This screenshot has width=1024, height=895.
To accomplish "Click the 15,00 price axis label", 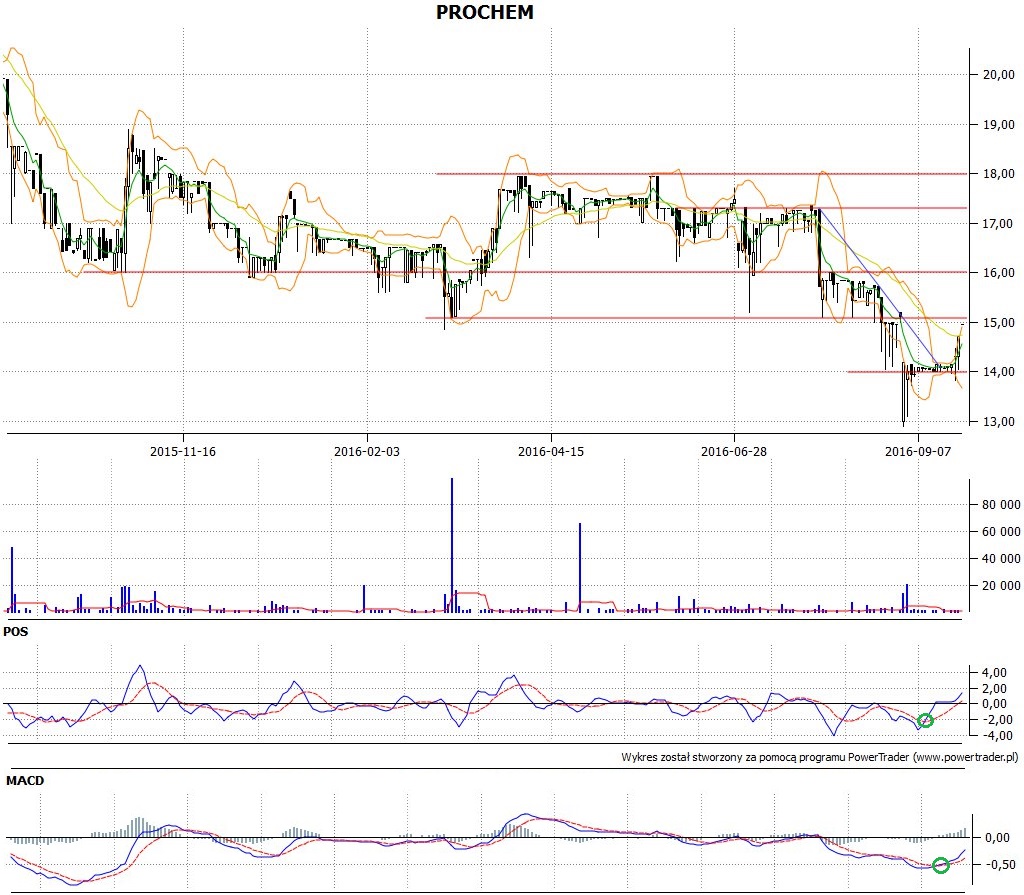I will [x=999, y=322].
